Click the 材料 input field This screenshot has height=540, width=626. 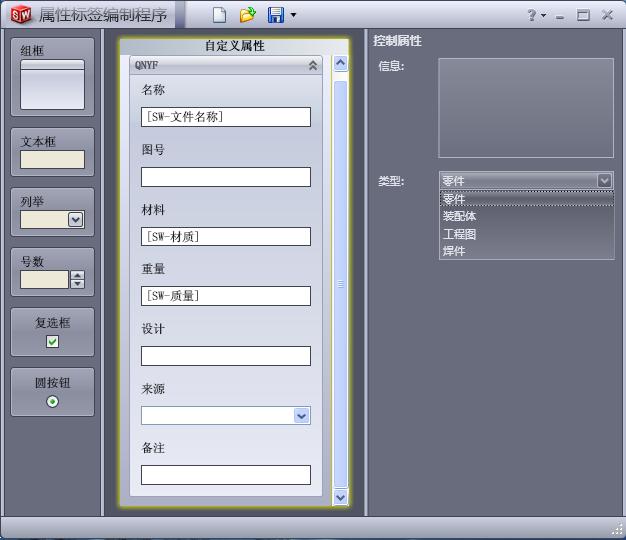(x=226, y=237)
